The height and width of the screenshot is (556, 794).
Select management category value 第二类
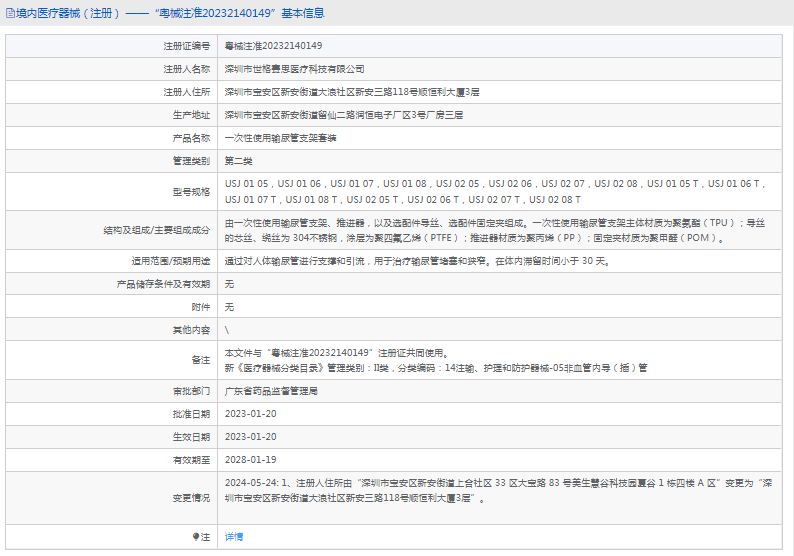click(x=239, y=161)
